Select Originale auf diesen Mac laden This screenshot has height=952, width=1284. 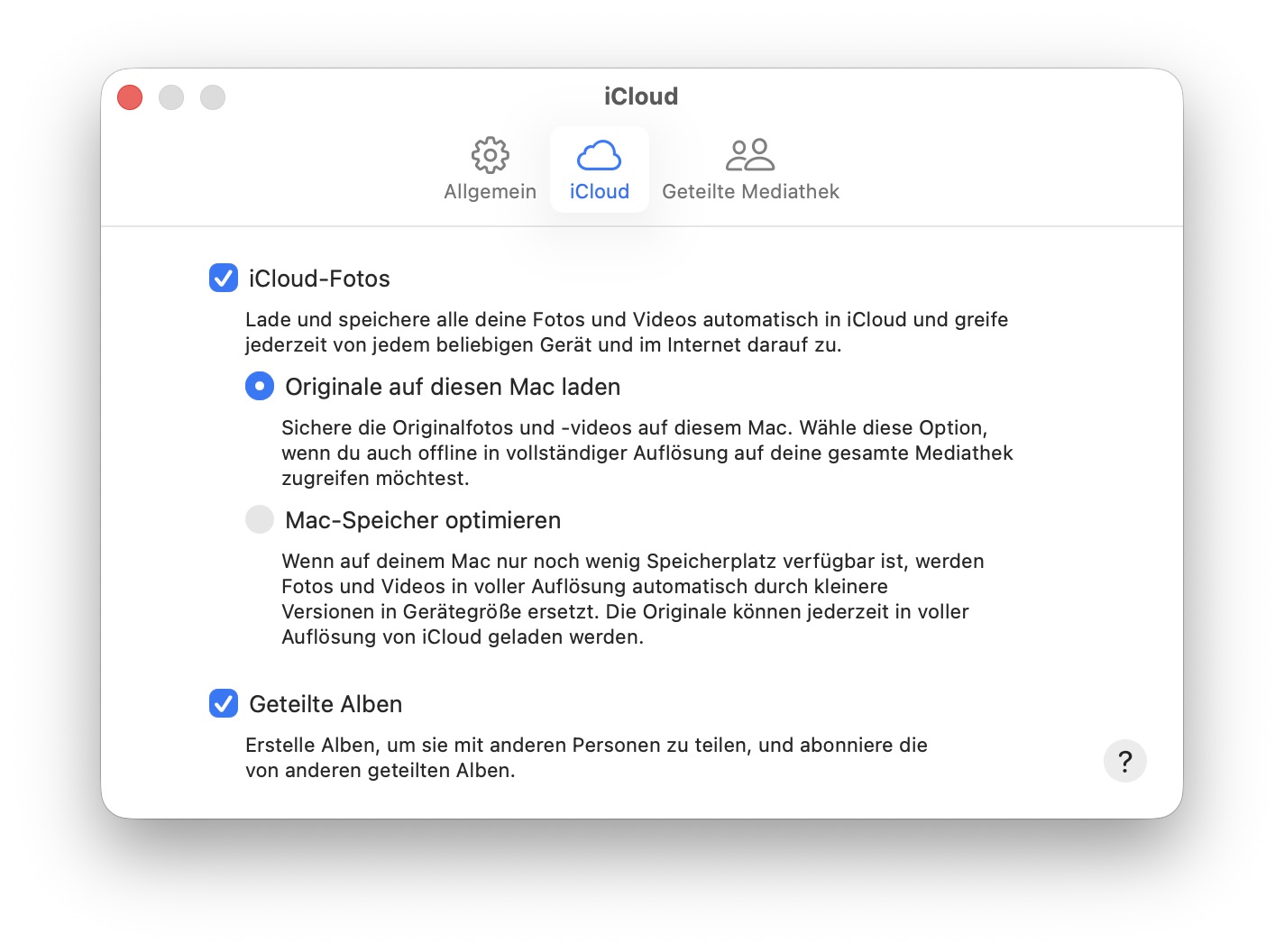pos(260,387)
